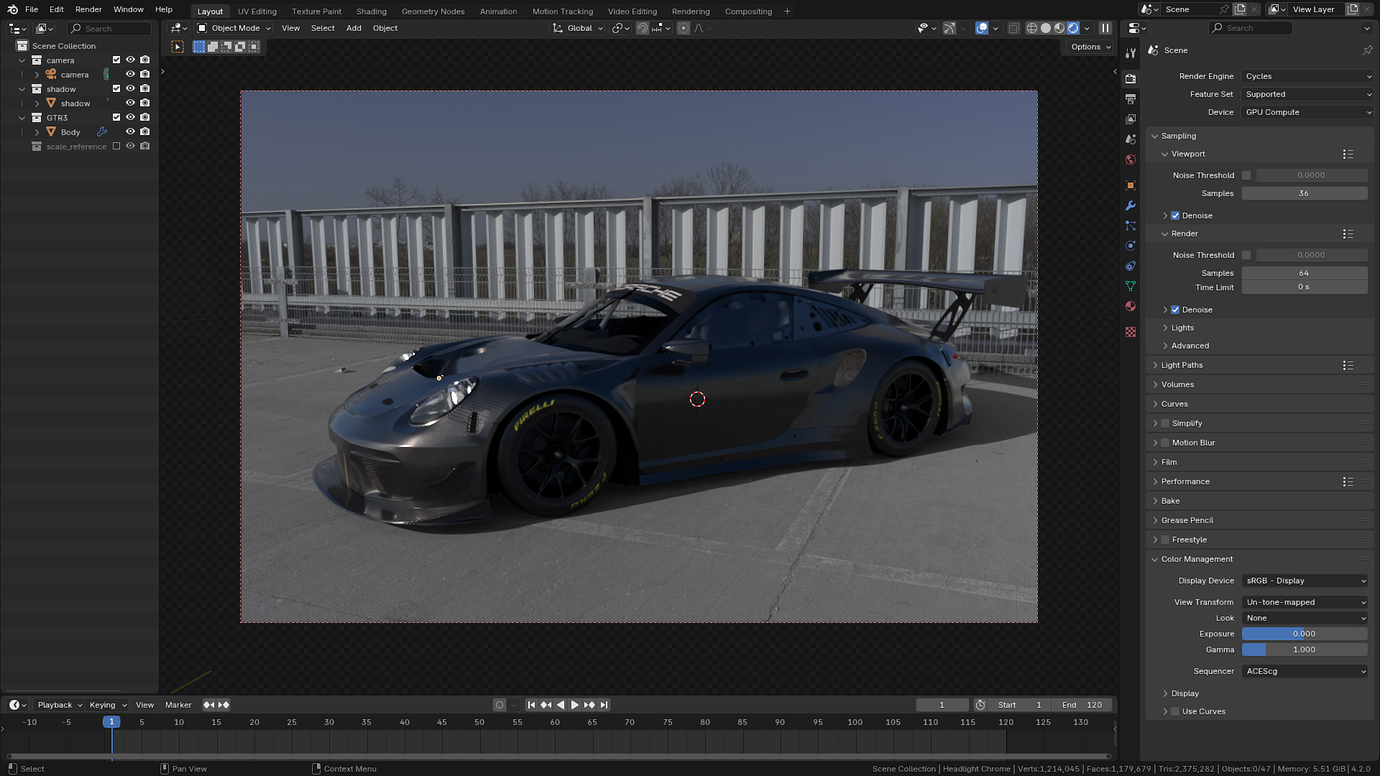Viewport: 1380px width, 776px height.
Task: Open the Object Mode dropdown
Action: point(234,28)
